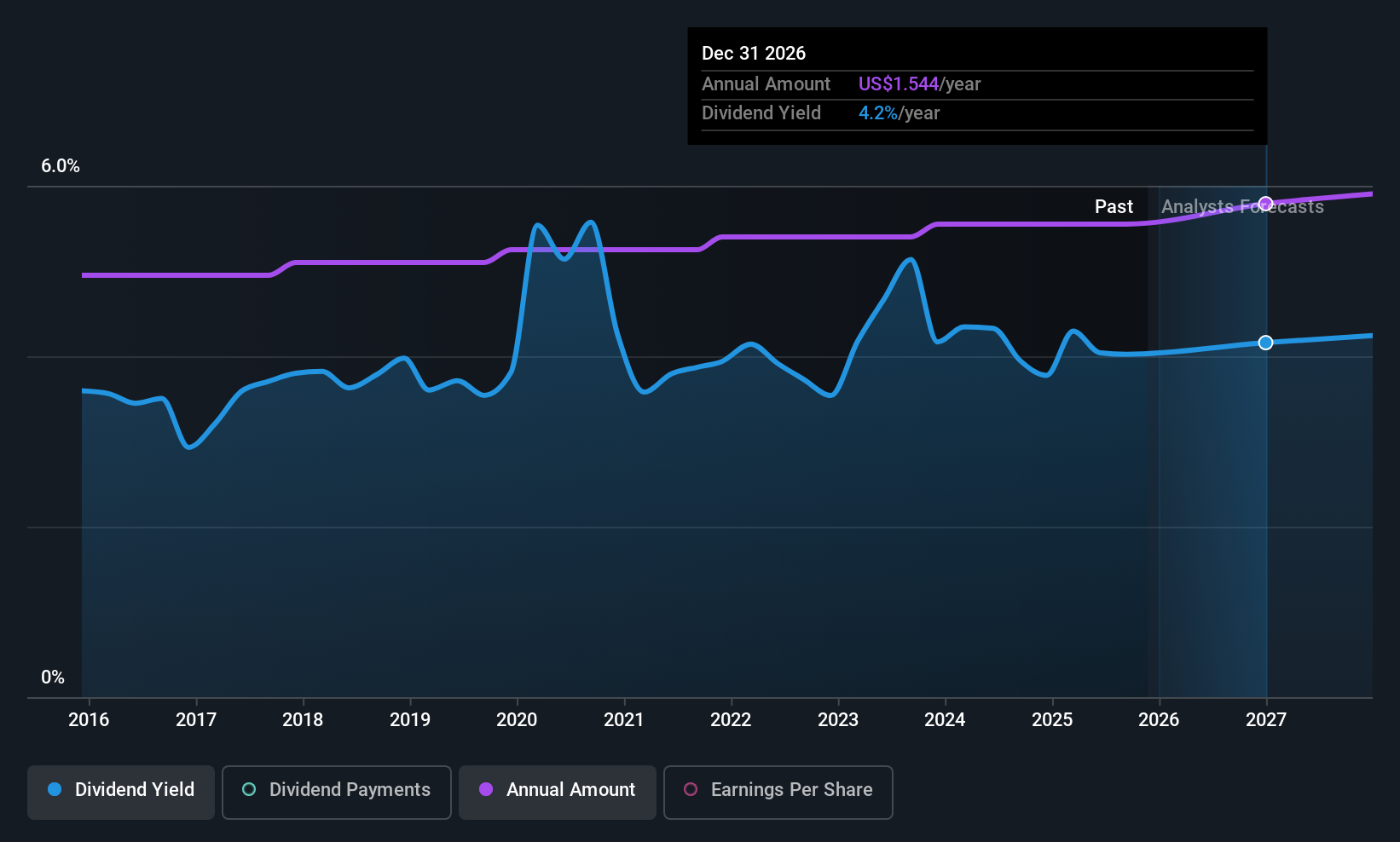The image size is (1400, 842).
Task: Toggle the Annual Amount legend button
Action: point(557,792)
